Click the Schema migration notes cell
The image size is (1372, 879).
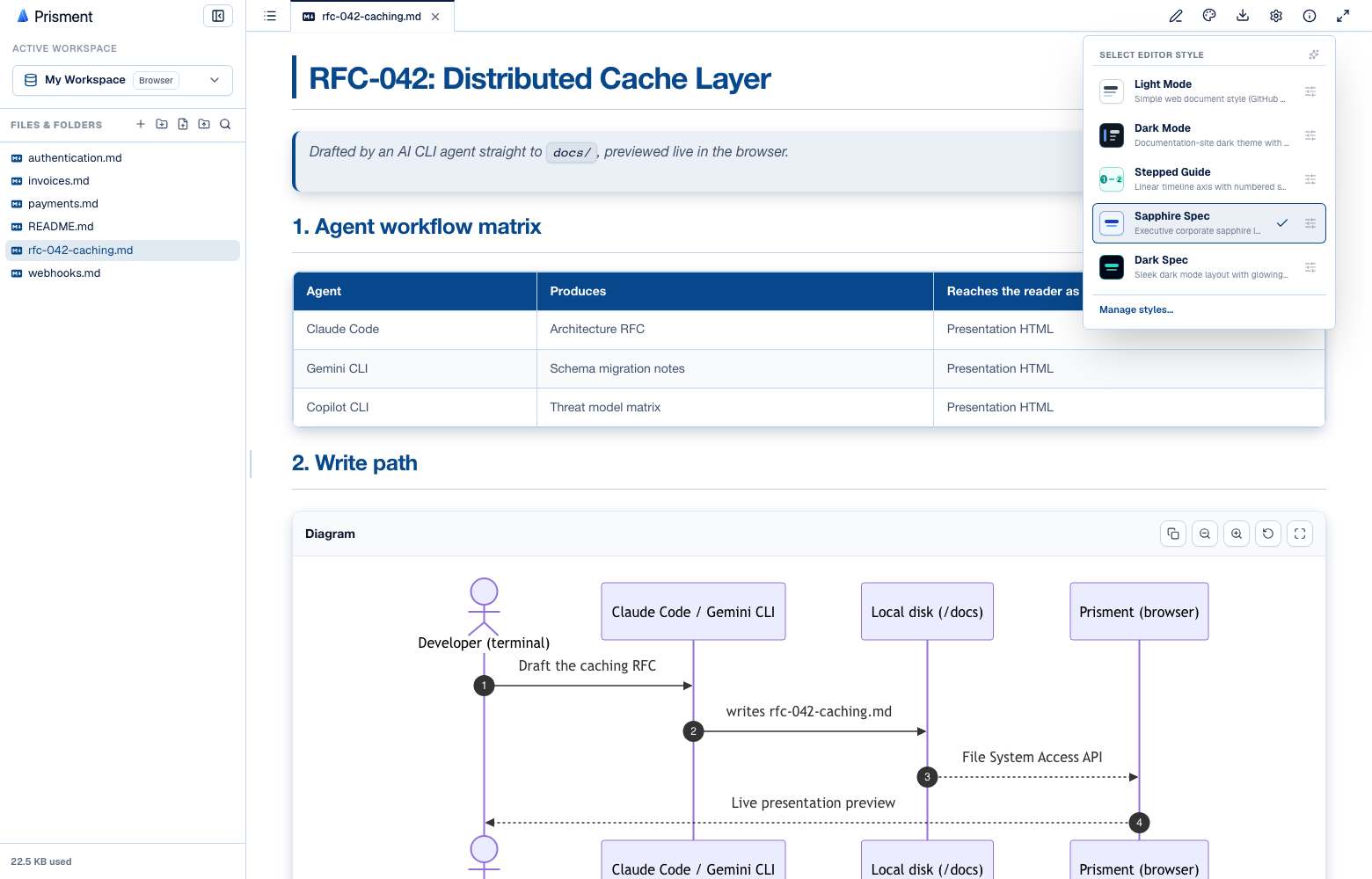[735, 369]
